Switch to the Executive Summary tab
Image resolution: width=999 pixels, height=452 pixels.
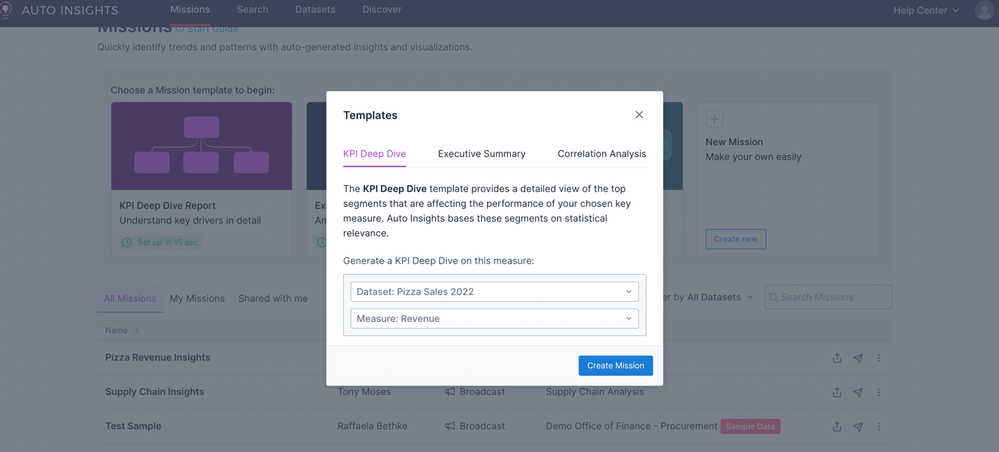coord(481,154)
